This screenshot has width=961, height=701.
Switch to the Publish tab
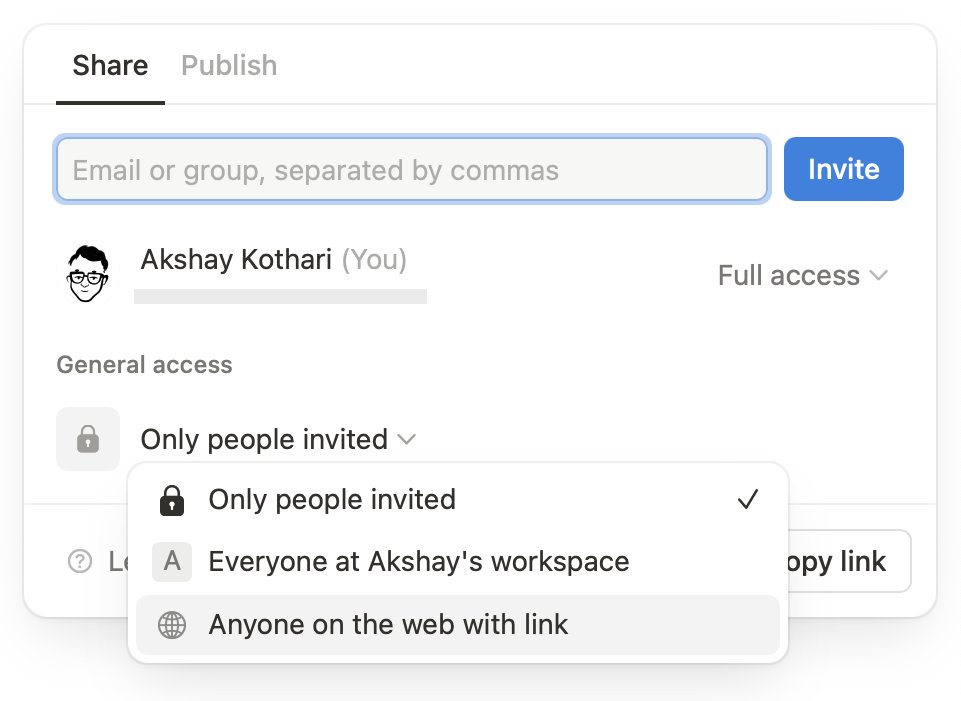click(229, 66)
